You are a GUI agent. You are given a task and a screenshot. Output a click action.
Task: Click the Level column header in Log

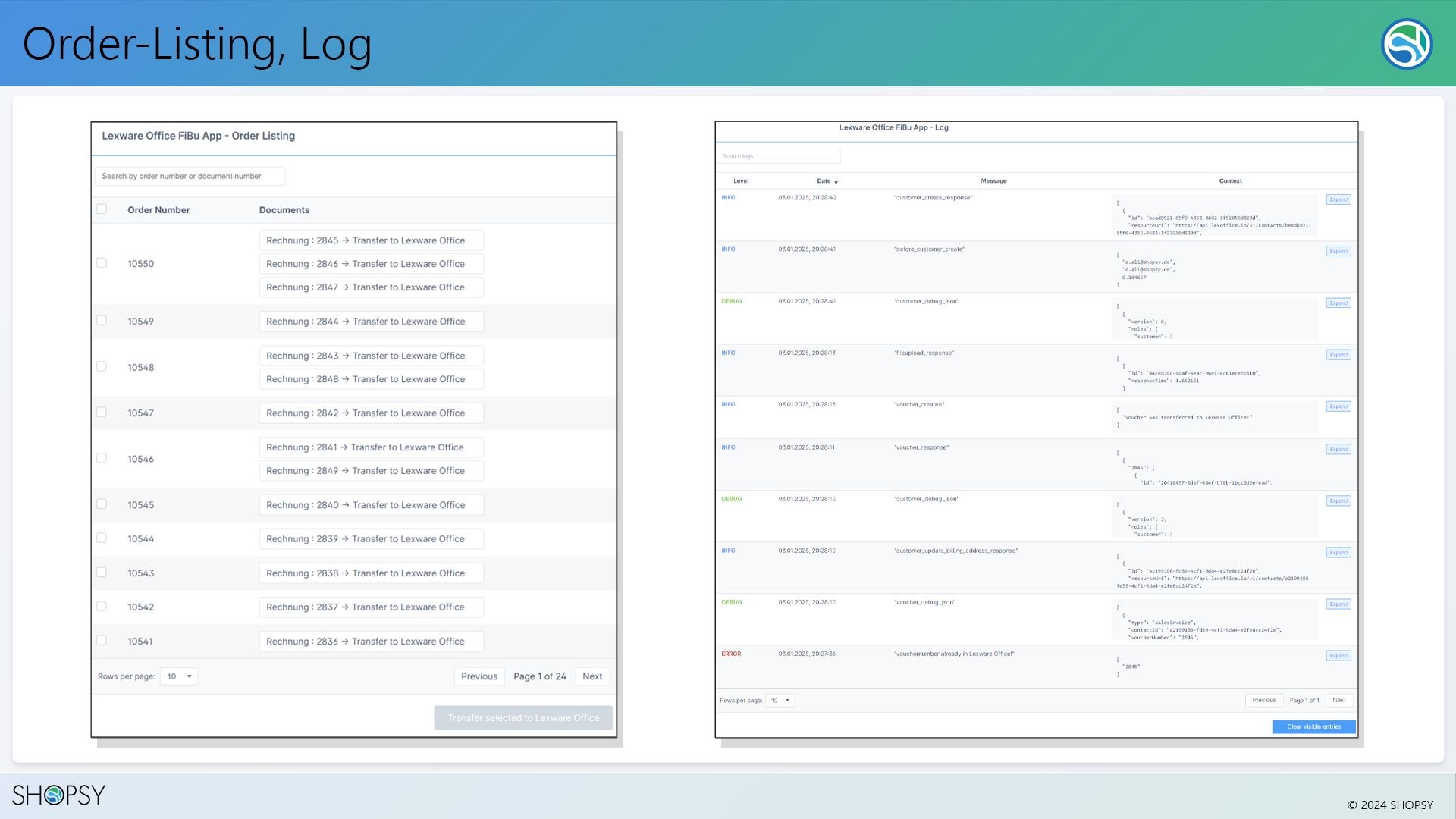741,181
